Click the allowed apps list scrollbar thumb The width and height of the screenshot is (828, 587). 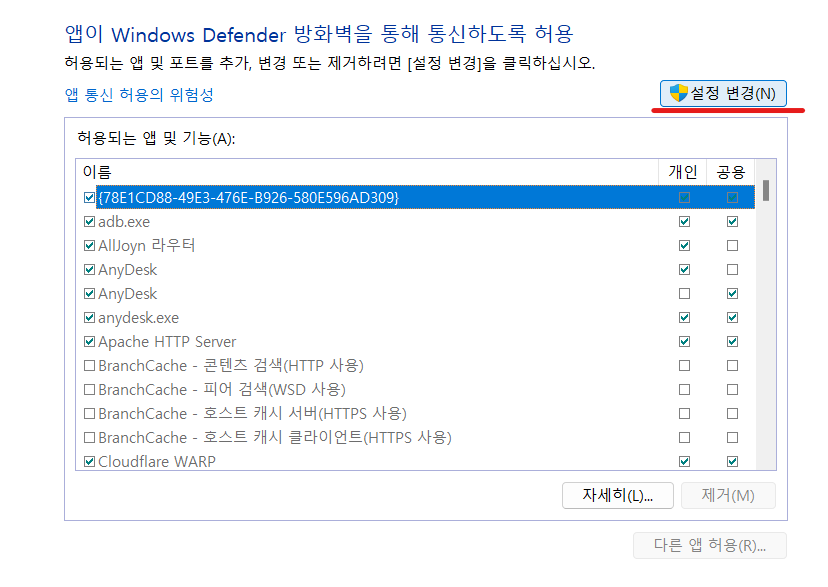click(766, 191)
